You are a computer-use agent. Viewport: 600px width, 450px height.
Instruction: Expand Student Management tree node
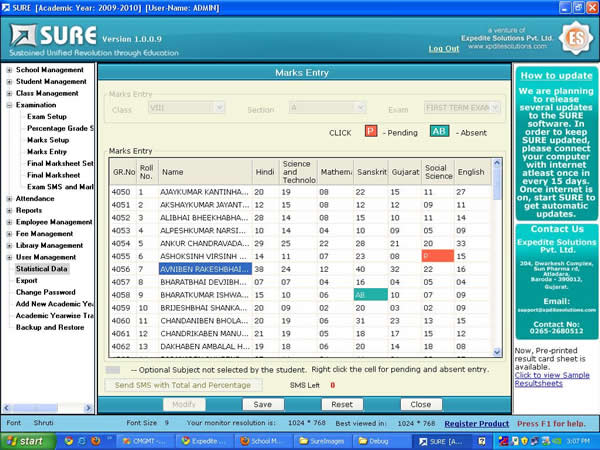pyautogui.click(x=9, y=82)
